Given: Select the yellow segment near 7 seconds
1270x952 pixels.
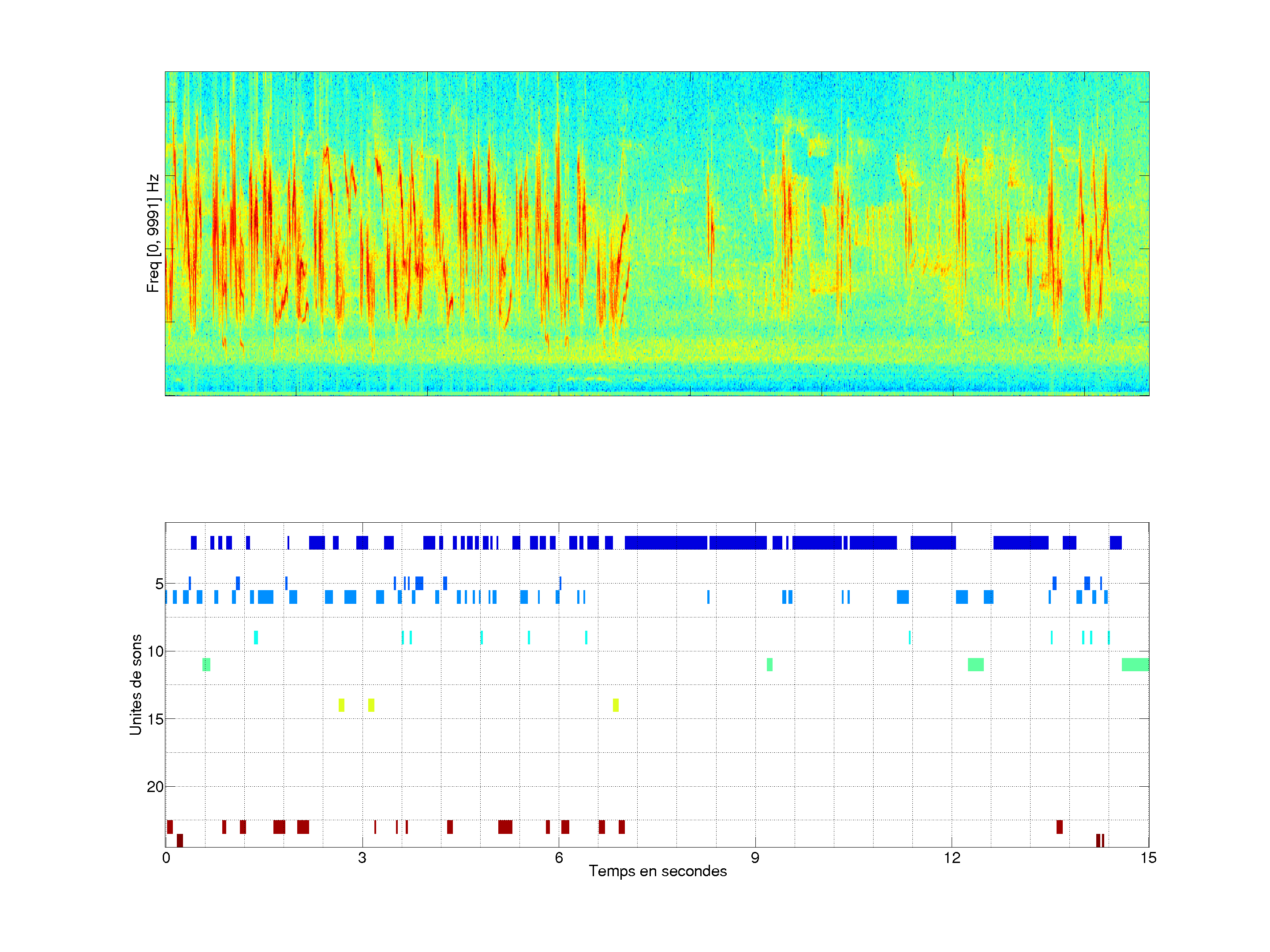Looking at the screenshot, I should 616,705.
